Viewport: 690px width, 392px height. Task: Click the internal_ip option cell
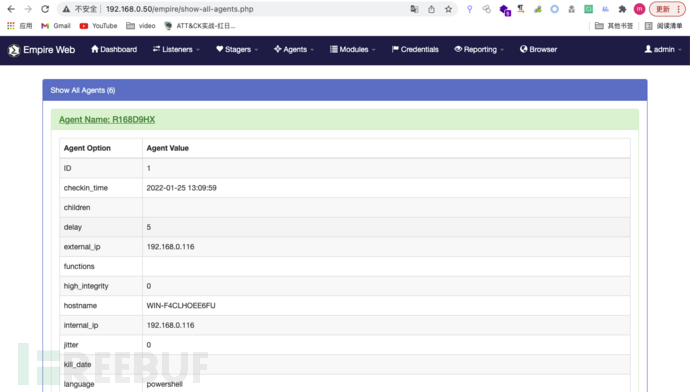click(x=101, y=325)
